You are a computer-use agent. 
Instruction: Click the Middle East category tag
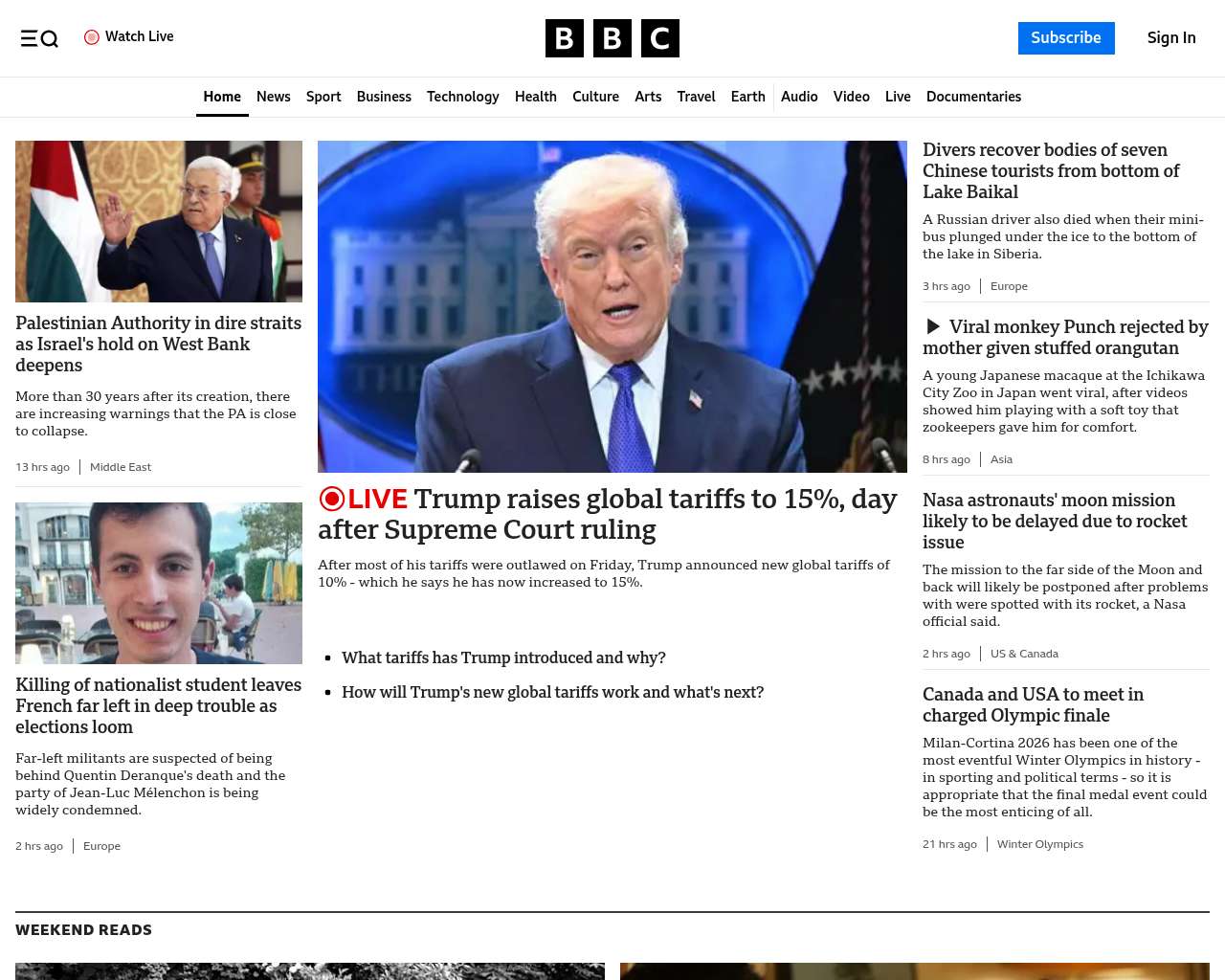[121, 467]
